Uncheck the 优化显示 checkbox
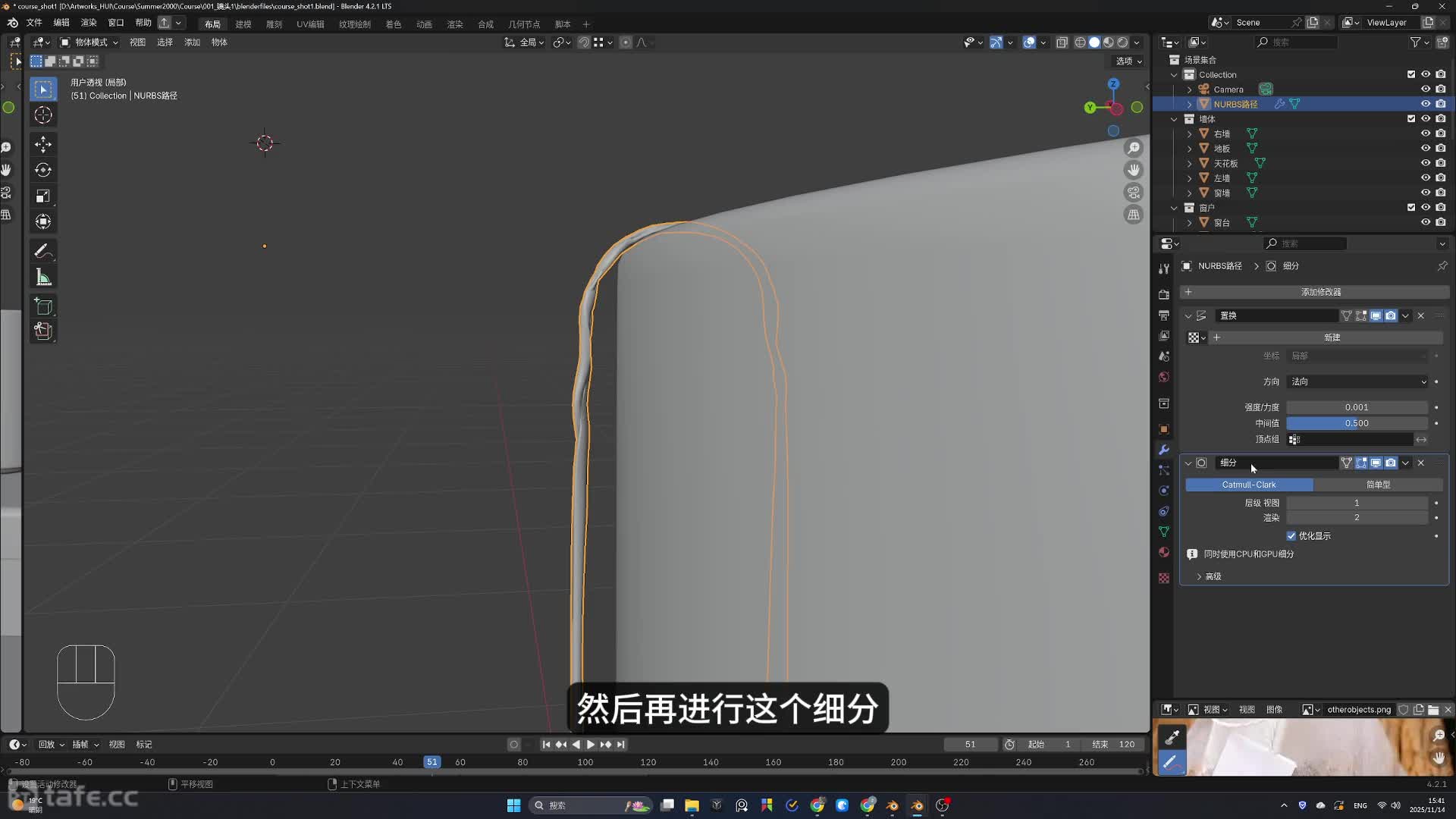The height and width of the screenshot is (819, 1456). tap(1291, 536)
